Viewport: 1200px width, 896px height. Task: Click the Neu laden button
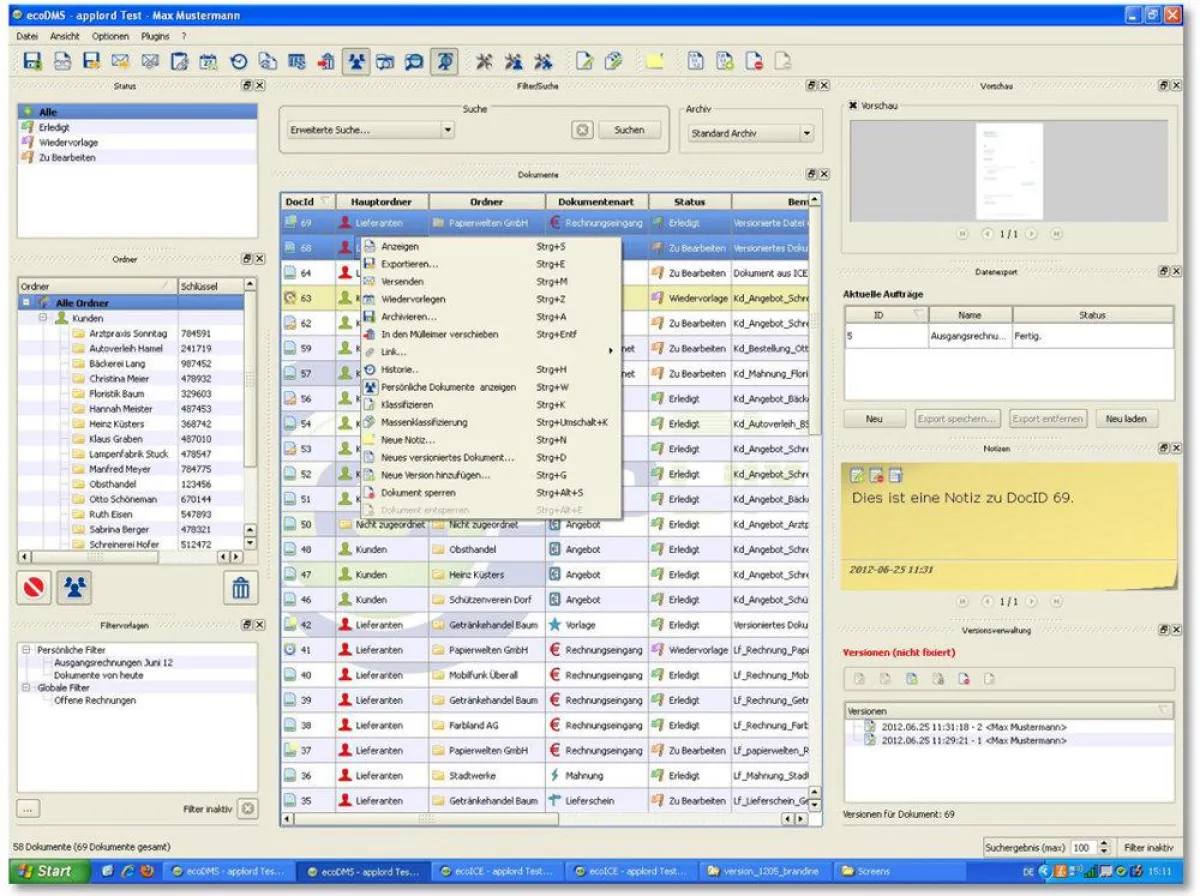pos(1126,419)
